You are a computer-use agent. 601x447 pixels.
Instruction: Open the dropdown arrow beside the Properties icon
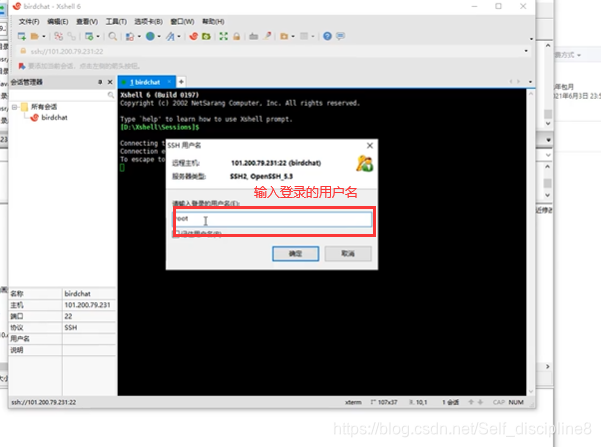[98, 36]
